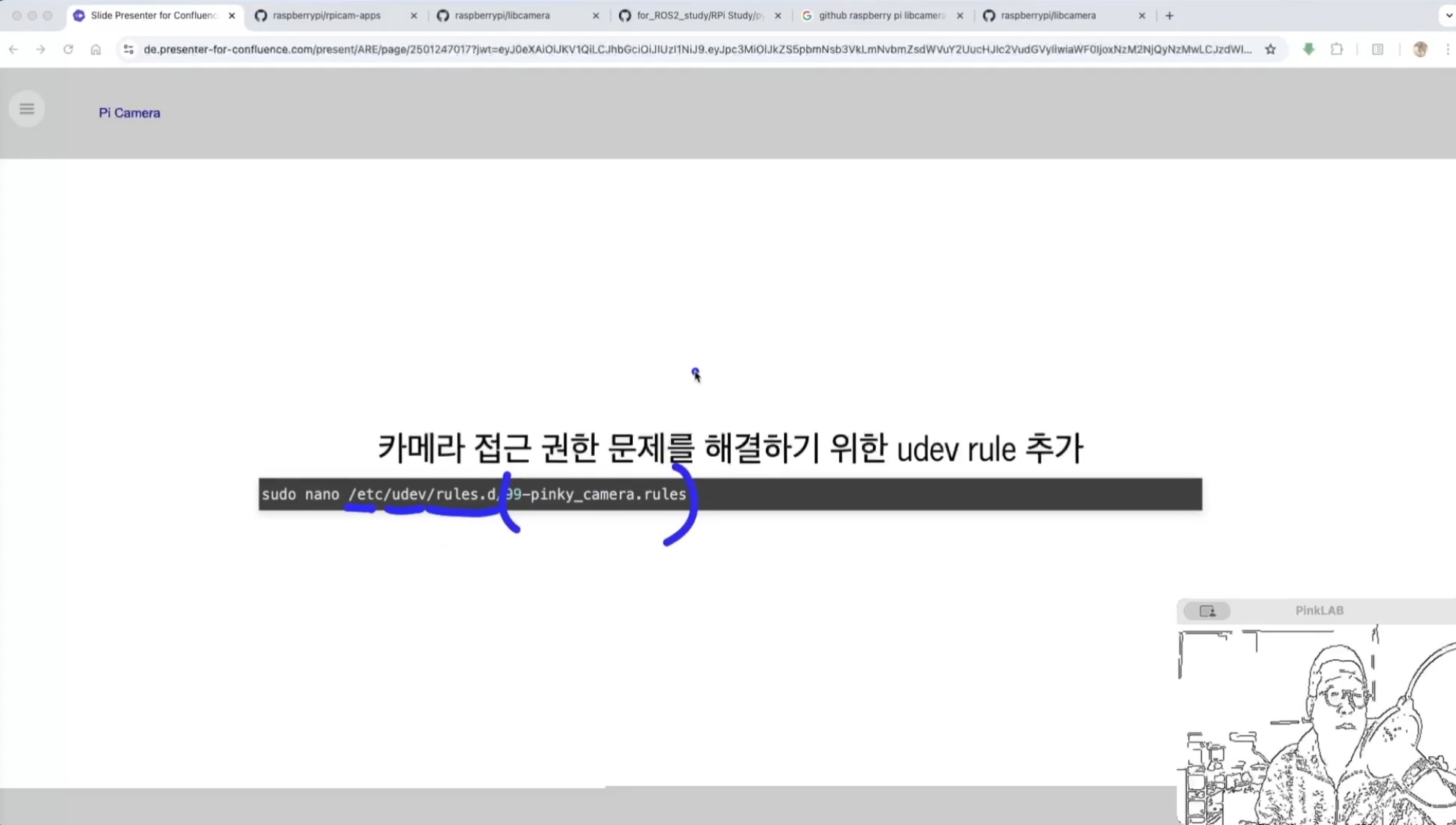Screen dimensions: 1456x825
Task: Go to browser home page
Action: coord(95,49)
